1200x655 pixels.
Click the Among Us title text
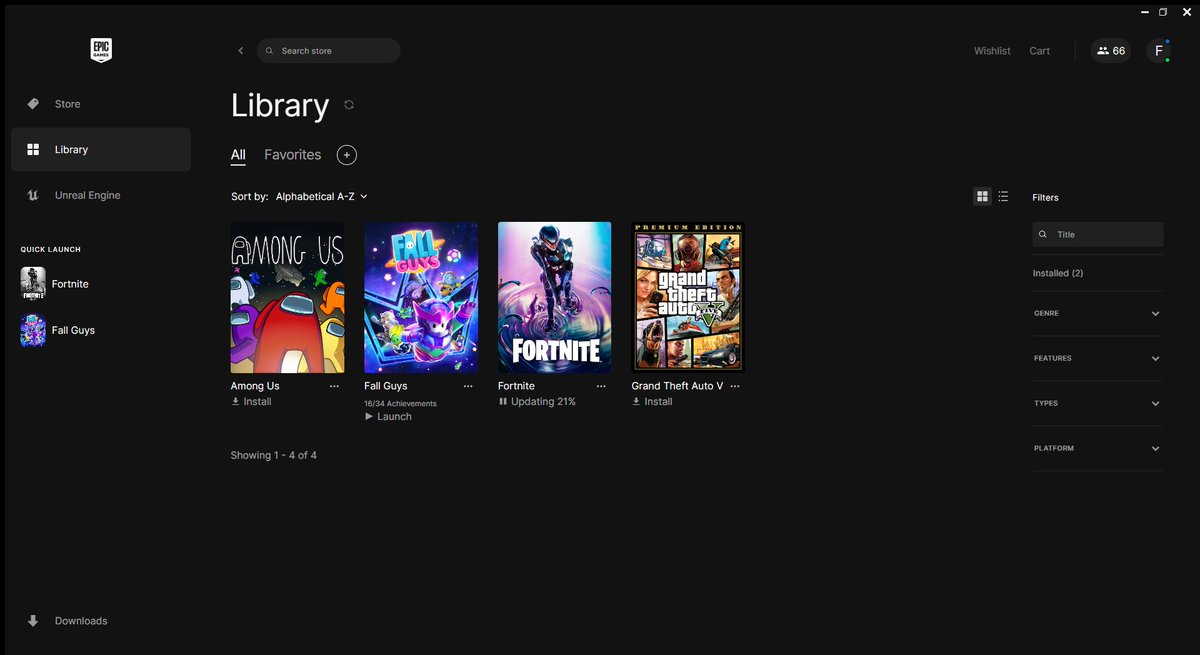[255, 386]
